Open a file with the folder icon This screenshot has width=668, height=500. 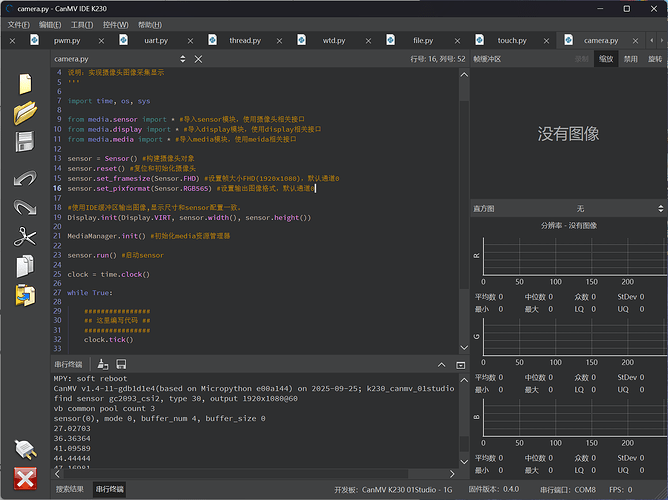click(x=25, y=113)
